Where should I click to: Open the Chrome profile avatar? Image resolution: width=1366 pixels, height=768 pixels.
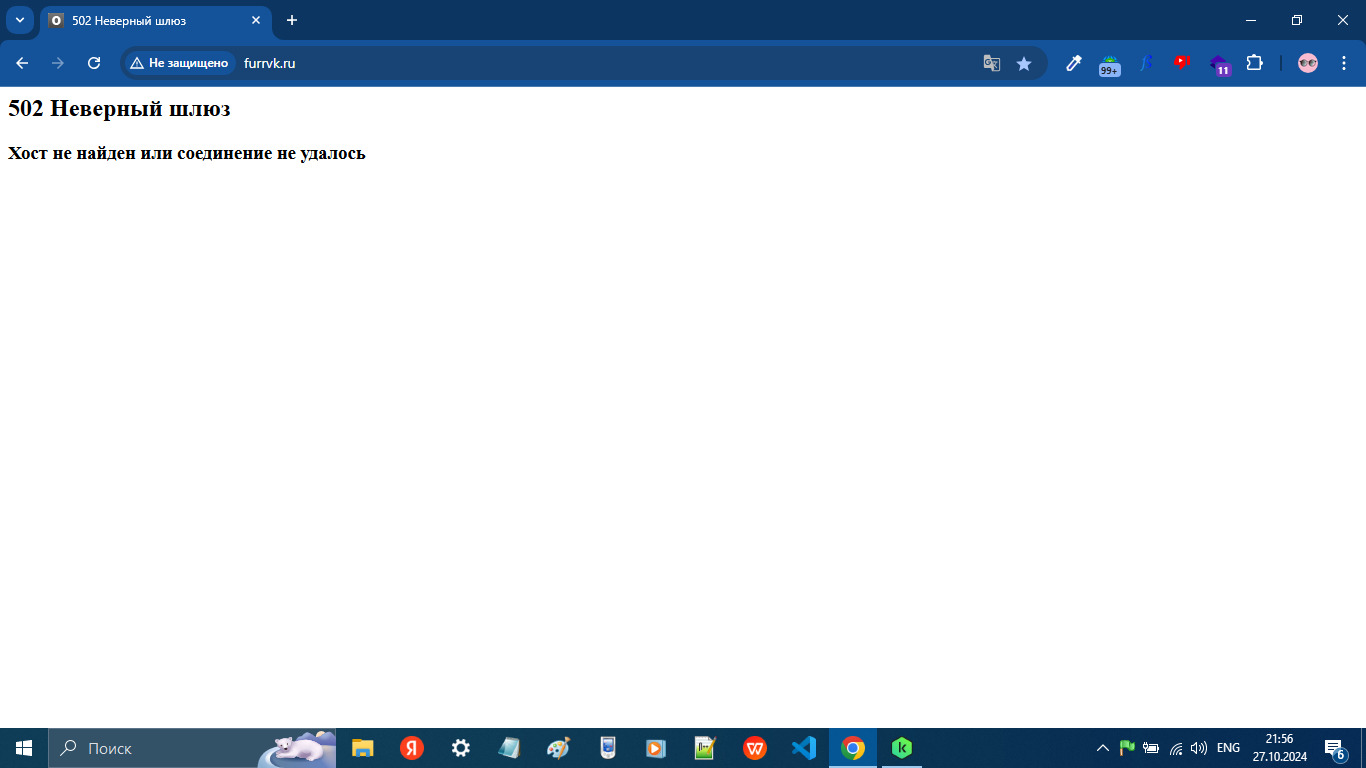click(x=1308, y=63)
